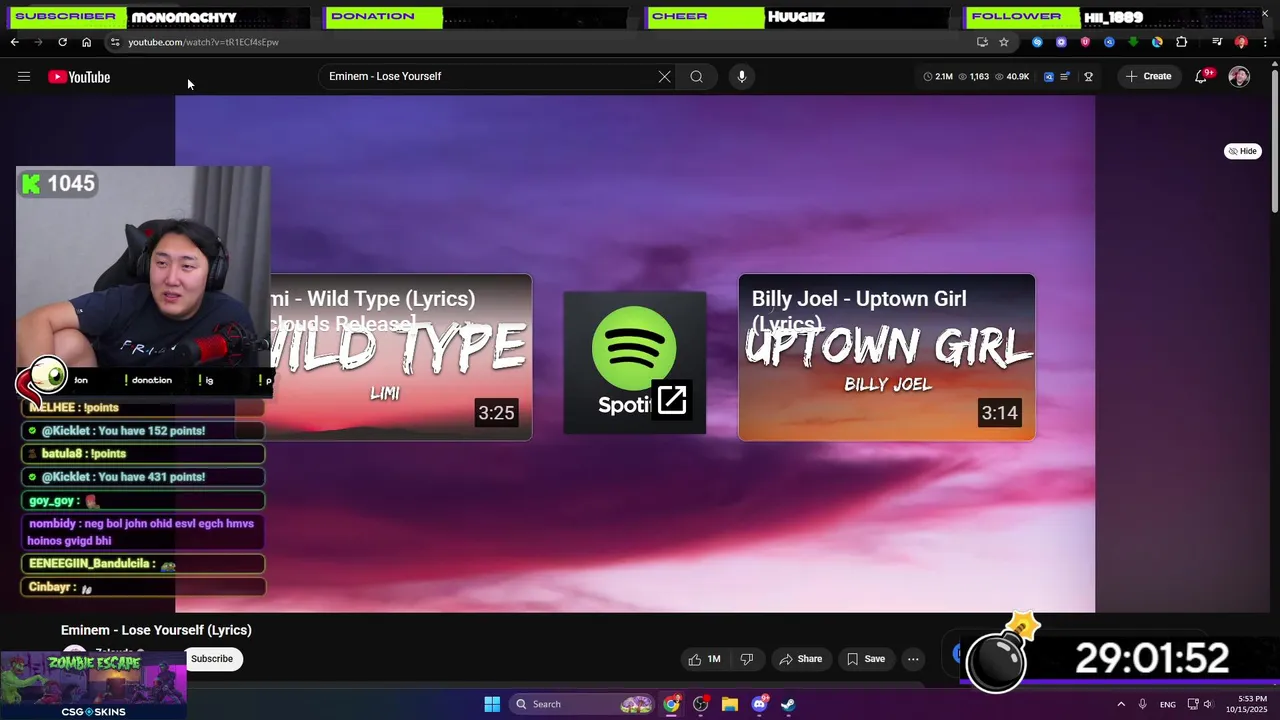Open the Wild Type lyrics end-screen video
Viewport: 1280px width, 720px height.
click(x=401, y=357)
